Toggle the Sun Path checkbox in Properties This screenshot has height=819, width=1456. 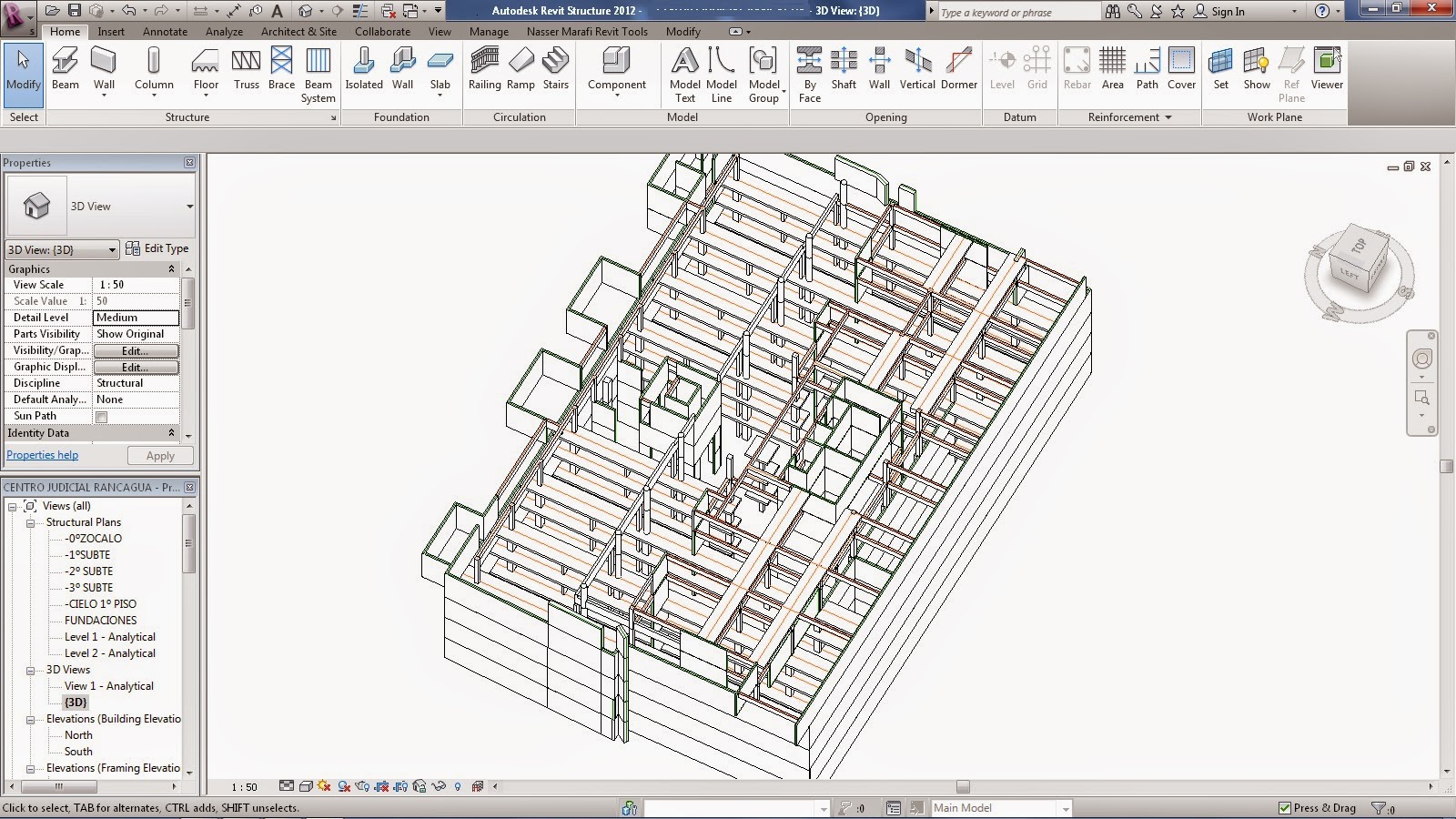coord(101,416)
